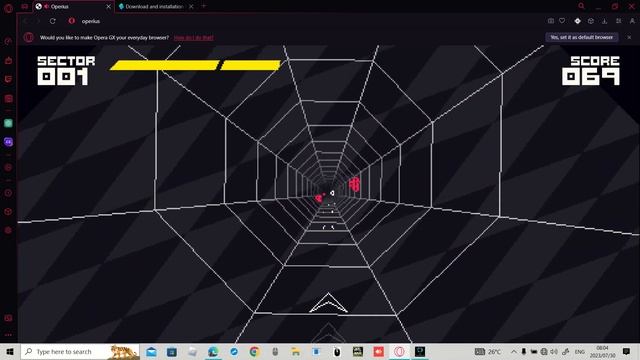The width and height of the screenshot is (640, 360).
Task: Open the green app sidebar icon
Action: (x=8, y=123)
